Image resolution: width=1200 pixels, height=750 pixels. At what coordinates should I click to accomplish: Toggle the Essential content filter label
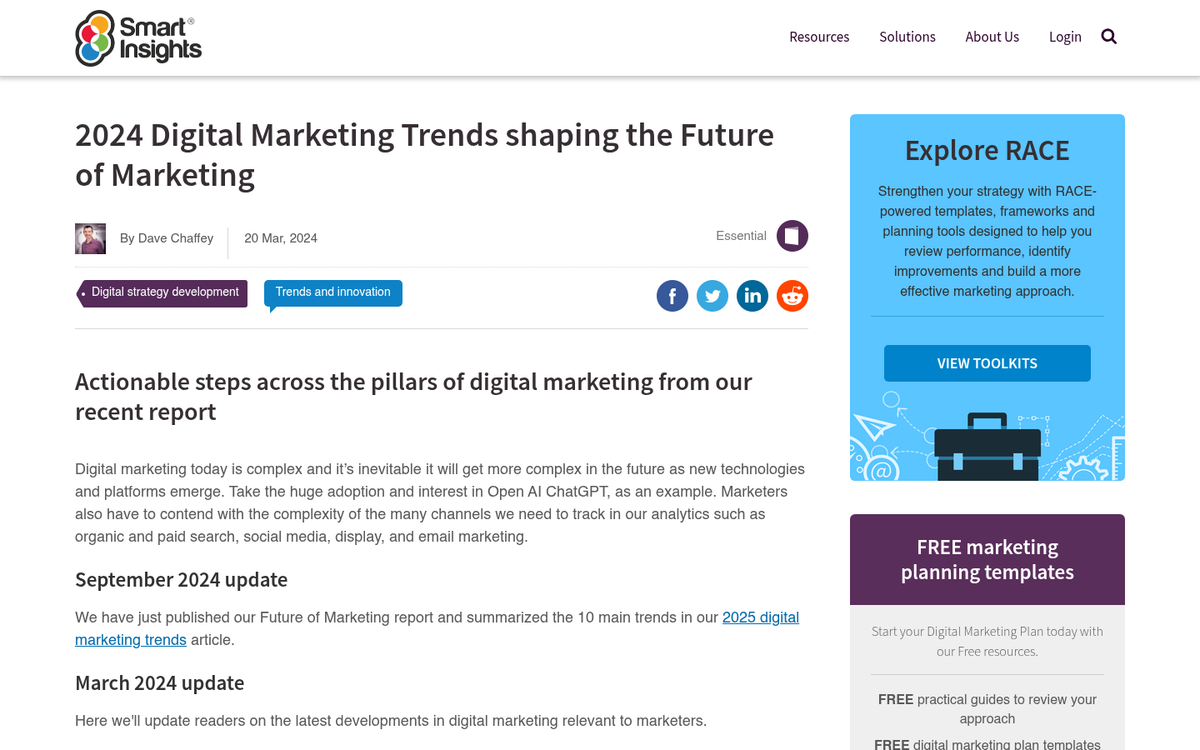[740, 235]
